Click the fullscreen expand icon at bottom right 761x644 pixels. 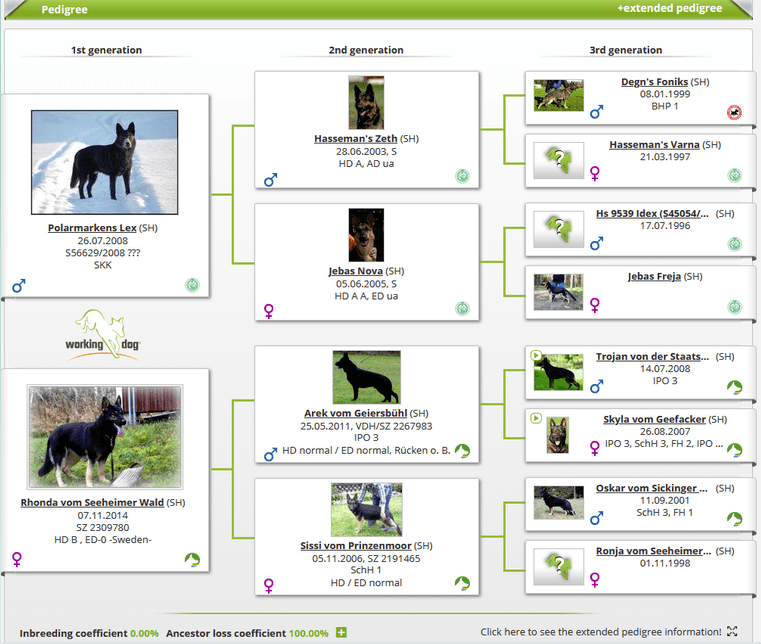tap(733, 632)
